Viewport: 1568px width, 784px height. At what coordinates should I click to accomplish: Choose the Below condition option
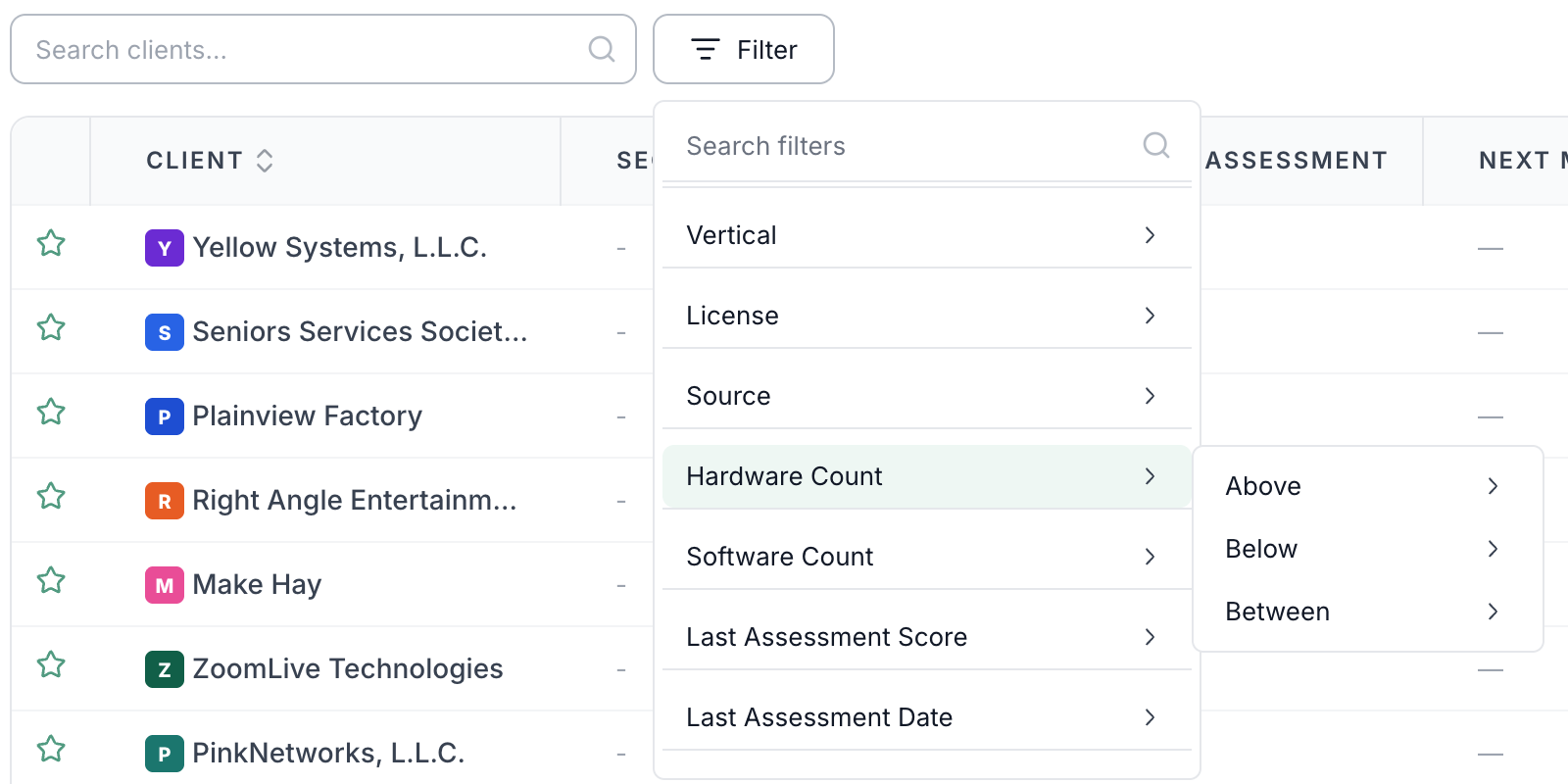[1368, 549]
